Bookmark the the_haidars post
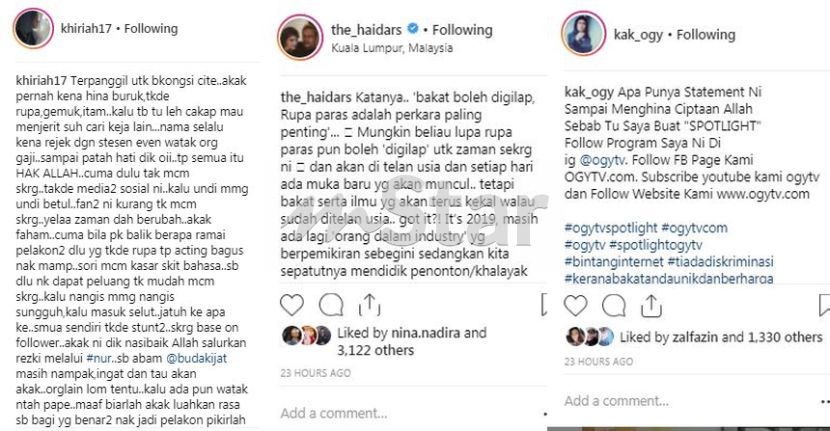 click(x=543, y=305)
